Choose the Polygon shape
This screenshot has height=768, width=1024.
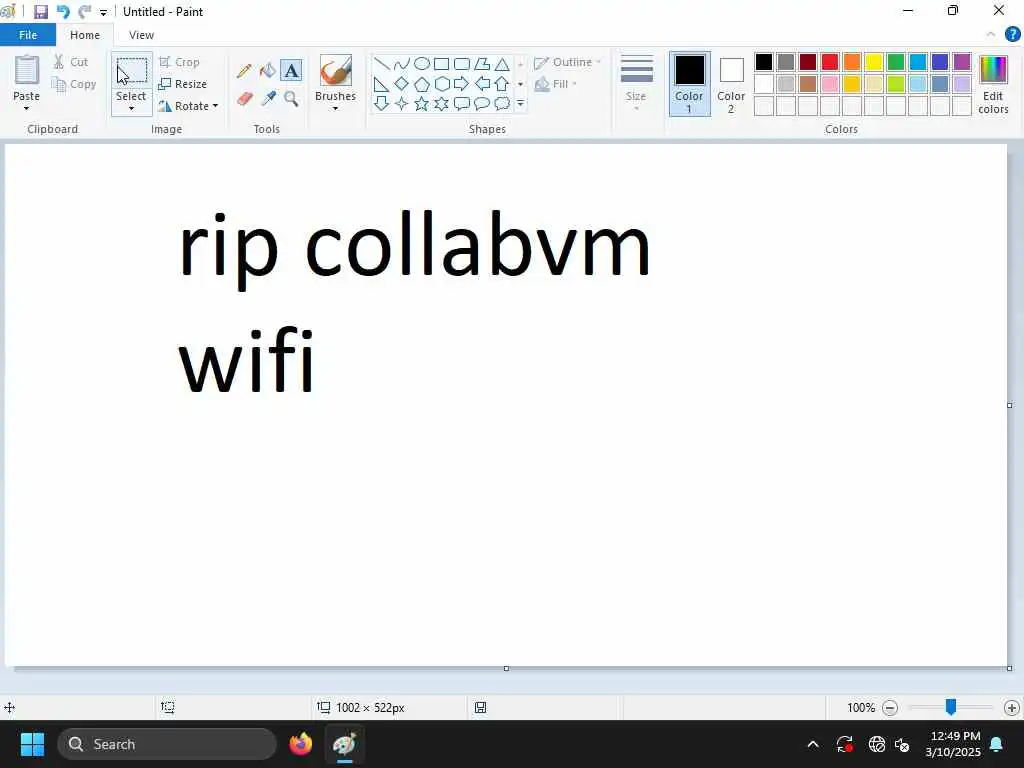482,63
